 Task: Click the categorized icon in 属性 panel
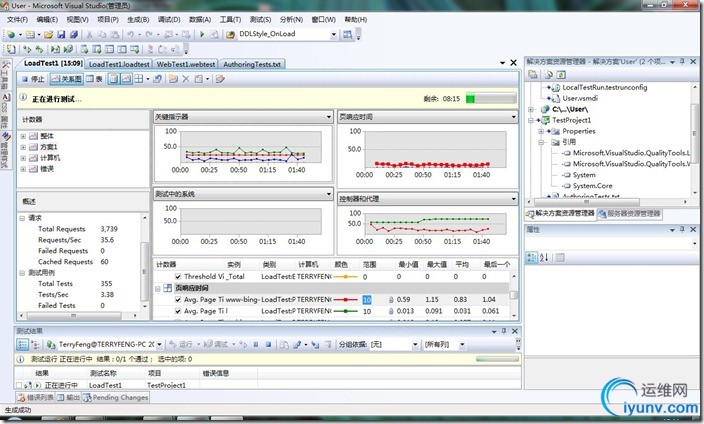click(531, 258)
